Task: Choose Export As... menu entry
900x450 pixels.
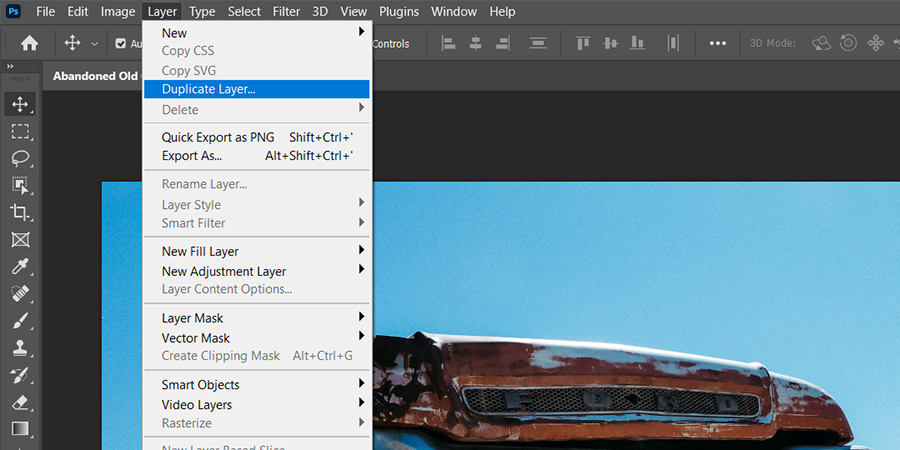Action: (257, 156)
